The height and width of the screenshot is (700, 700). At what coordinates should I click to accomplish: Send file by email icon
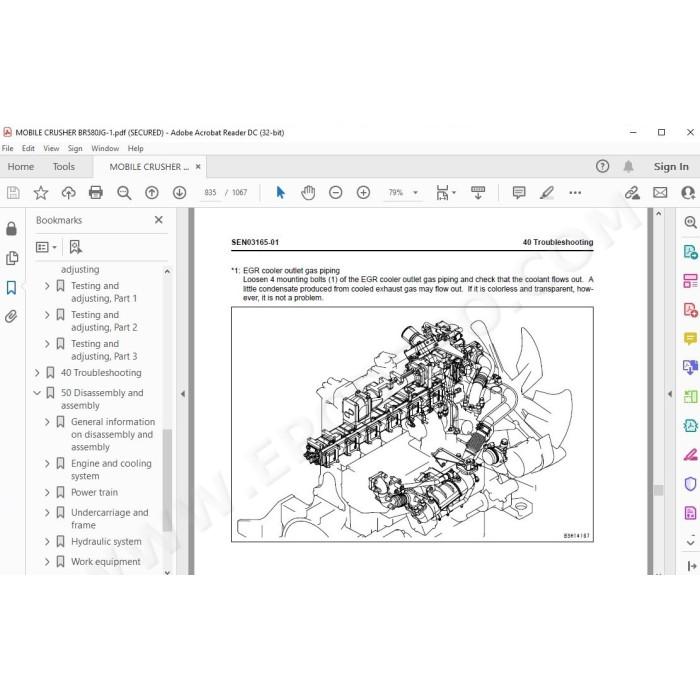tap(660, 192)
